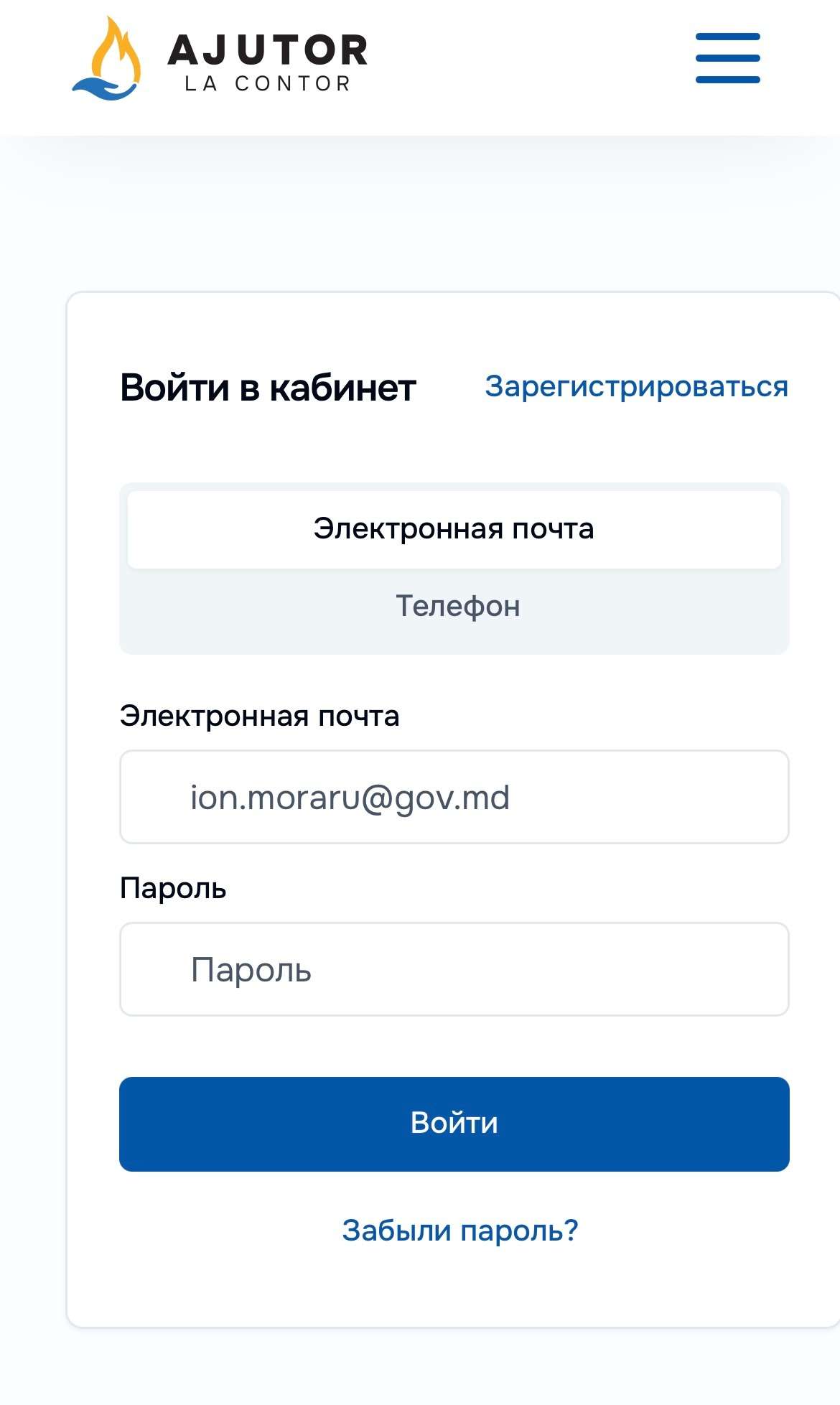Click the Электронная почта label above email field
840x1405 pixels.
pyautogui.click(x=259, y=716)
